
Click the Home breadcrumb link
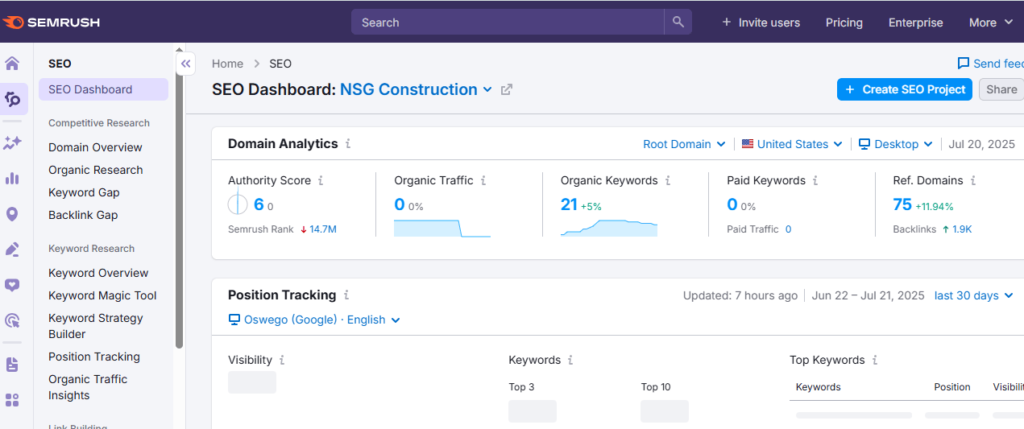pyautogui.click(x=227, y=63)
